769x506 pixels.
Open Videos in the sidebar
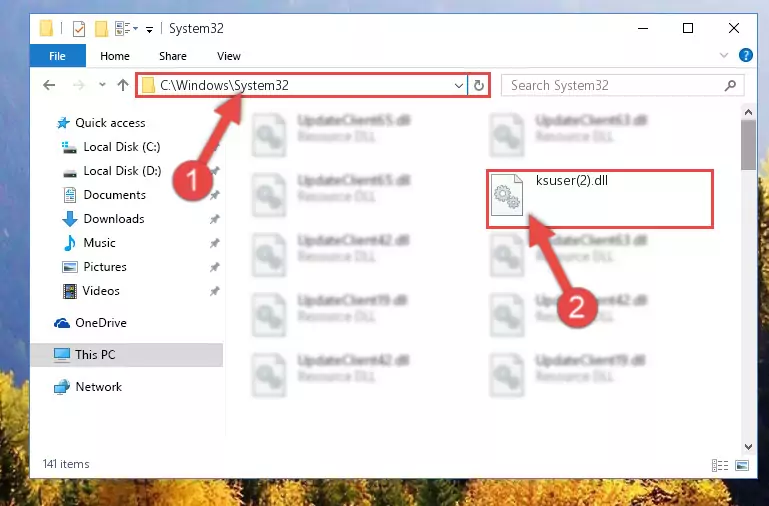click(x=101, y=291)
